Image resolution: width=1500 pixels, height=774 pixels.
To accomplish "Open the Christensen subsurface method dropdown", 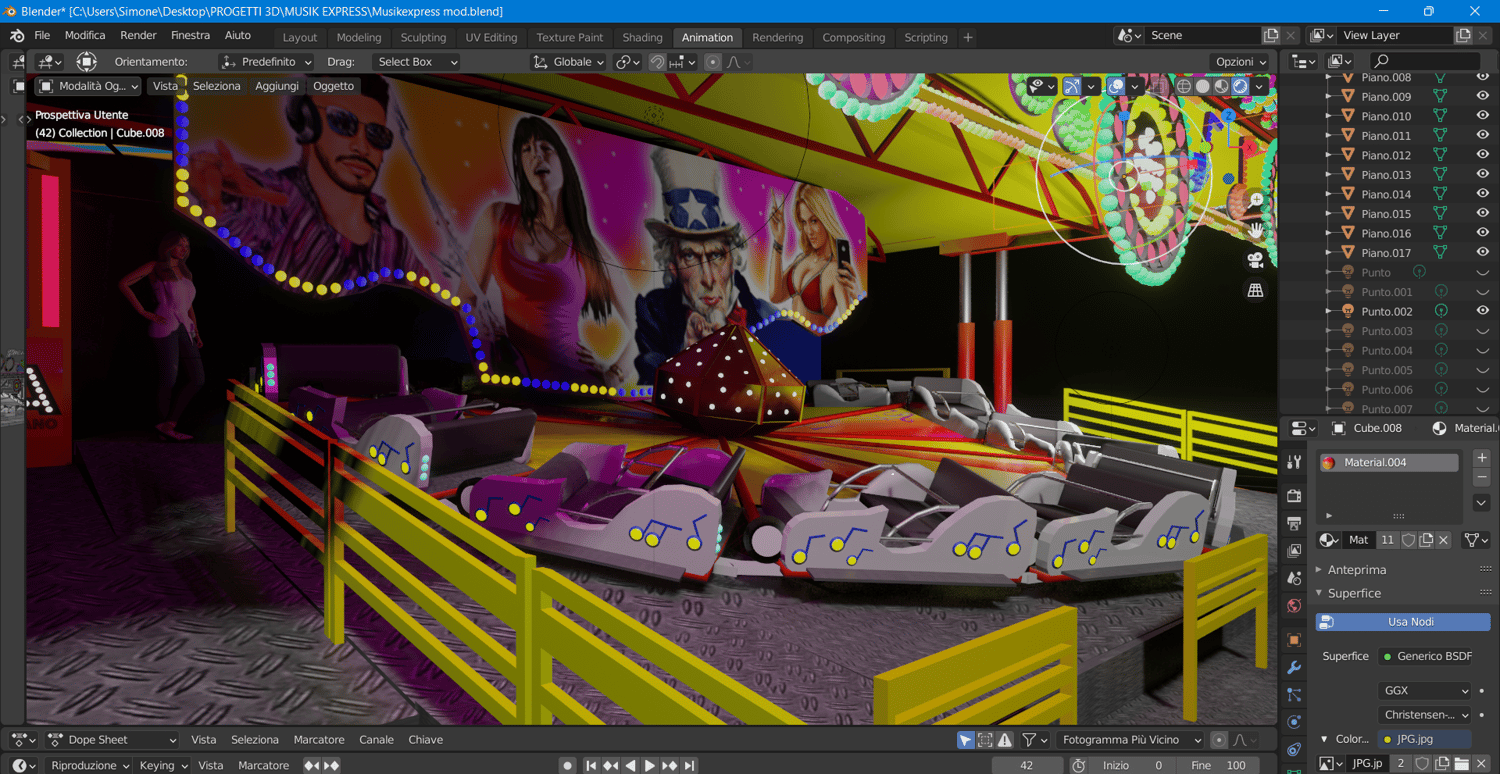I will (1425, 715).
